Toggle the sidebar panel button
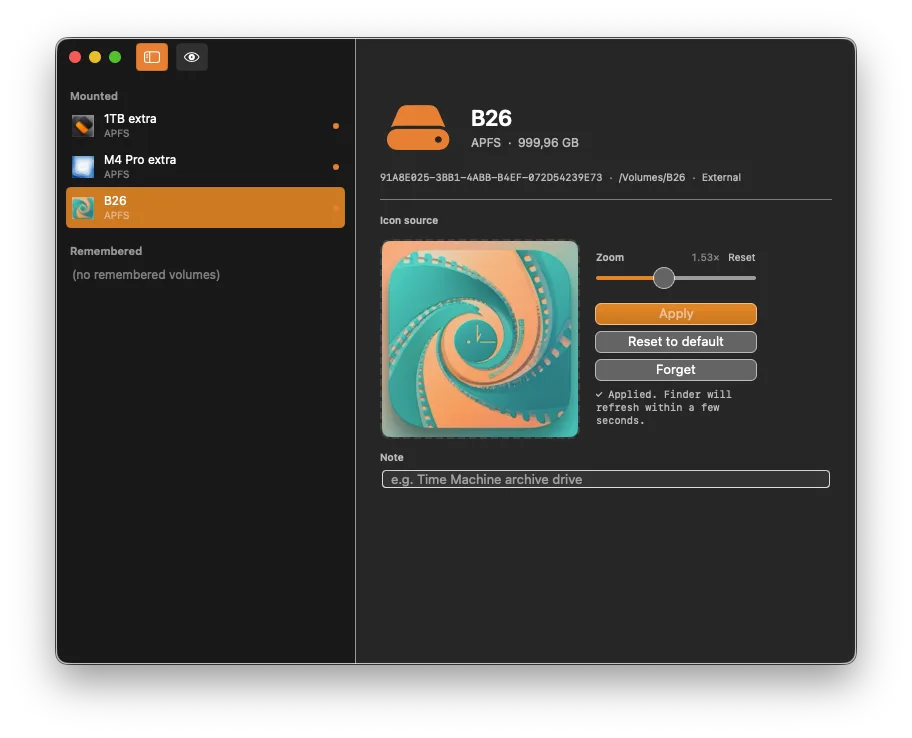Viewport: 912px width, 738px height. click(x=152, y=57)
